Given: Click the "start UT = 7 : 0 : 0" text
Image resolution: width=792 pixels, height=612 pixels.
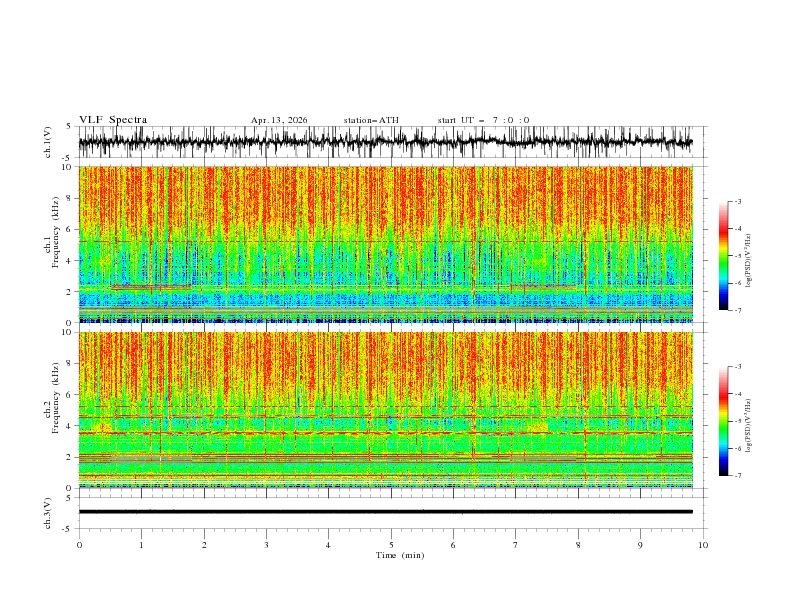Looking at the screenshot, I should 483,120.
